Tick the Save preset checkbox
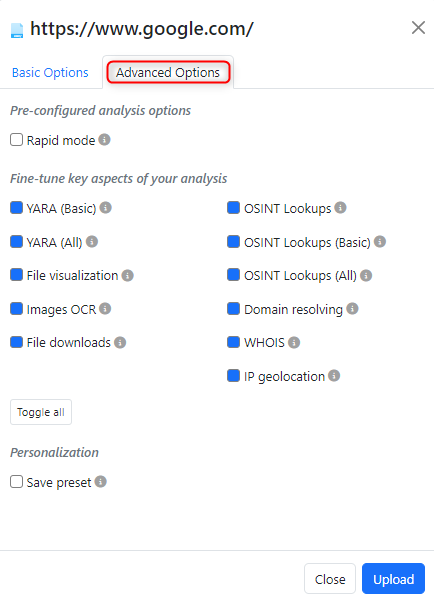The width and height of the screenshot is (434, 606). pos(16,482)
